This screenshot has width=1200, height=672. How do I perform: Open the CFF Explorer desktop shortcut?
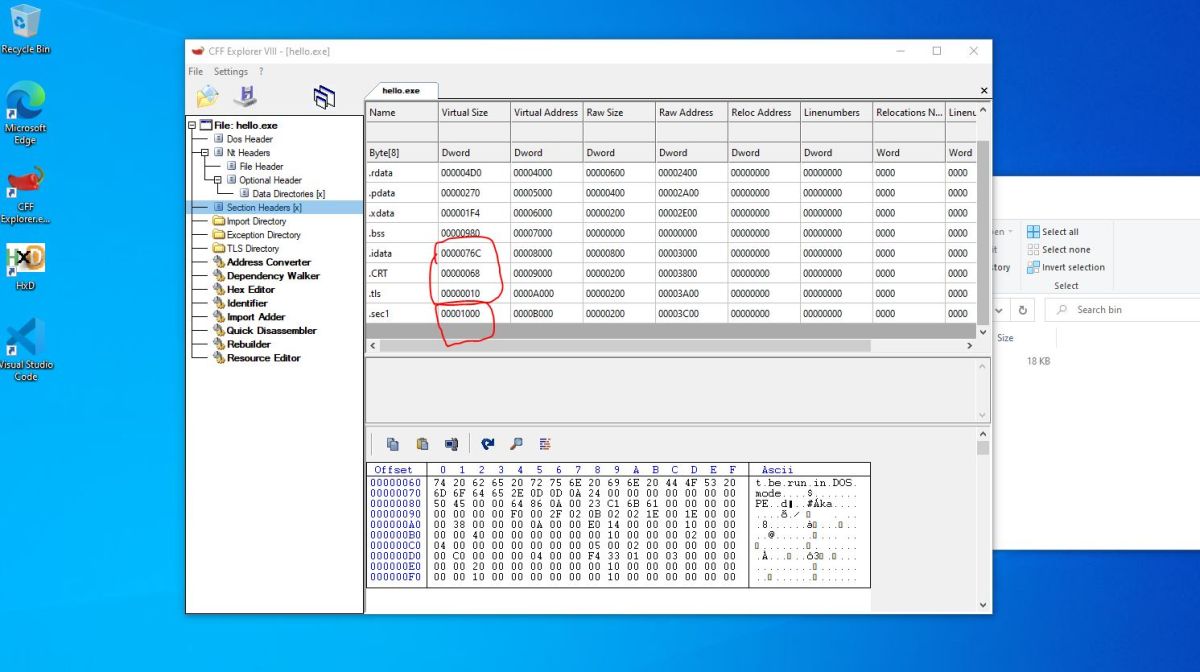click(25, 195)
